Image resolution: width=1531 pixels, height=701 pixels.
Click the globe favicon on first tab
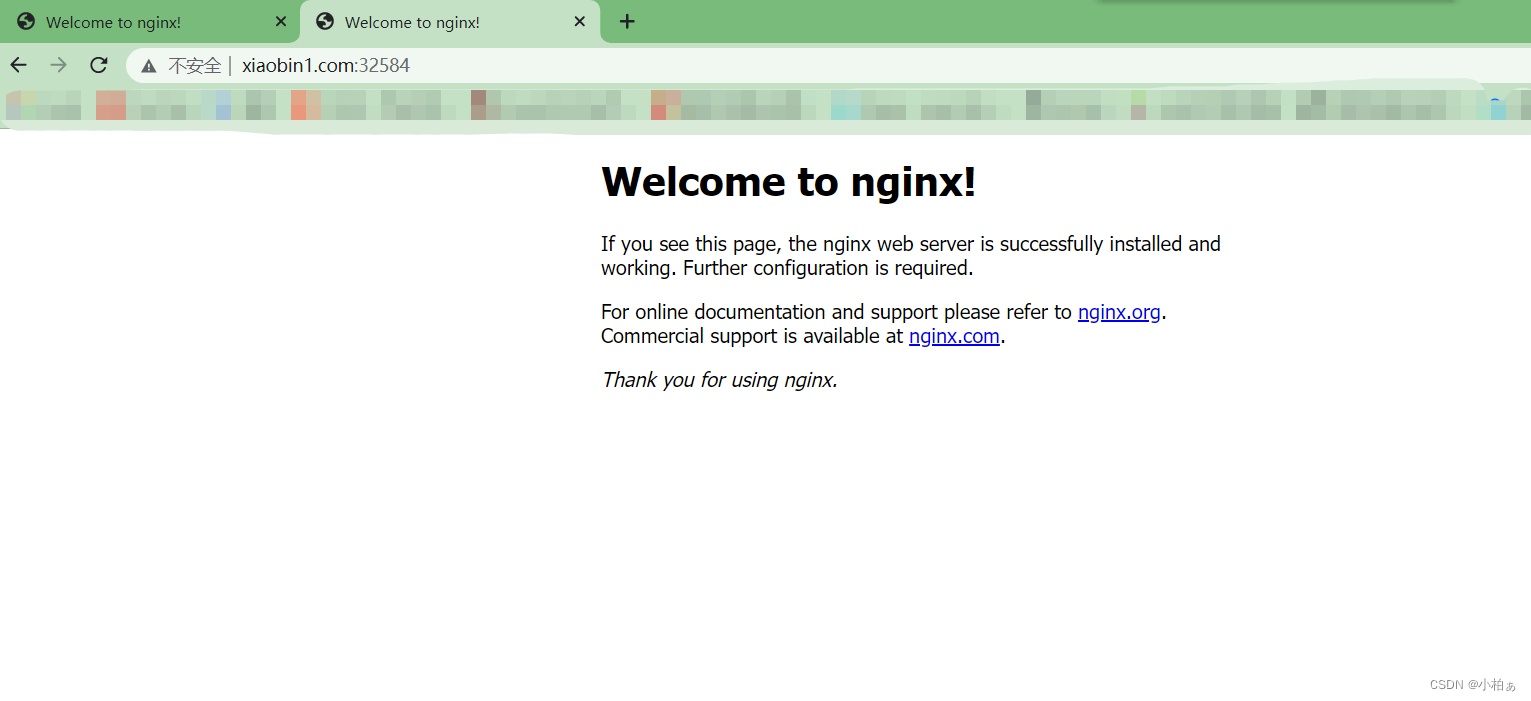(x=26, y=22)
